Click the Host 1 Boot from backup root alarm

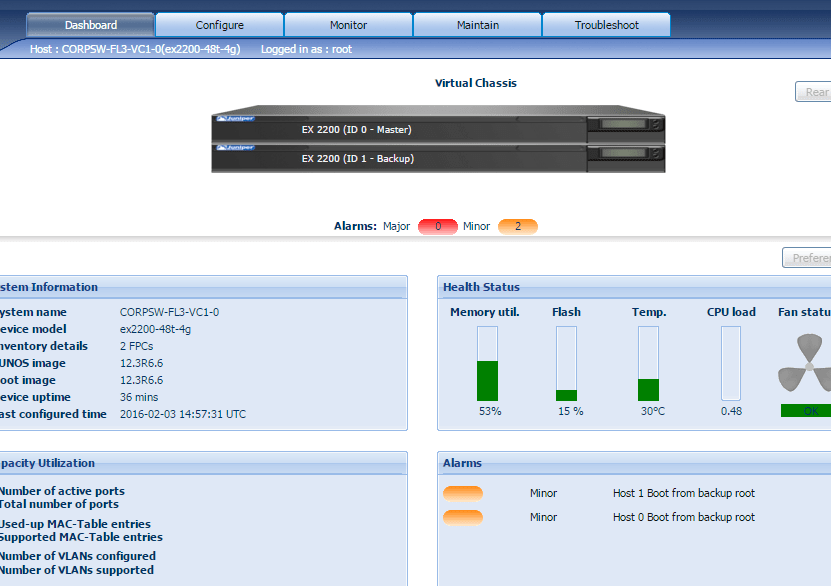point(684,492)
